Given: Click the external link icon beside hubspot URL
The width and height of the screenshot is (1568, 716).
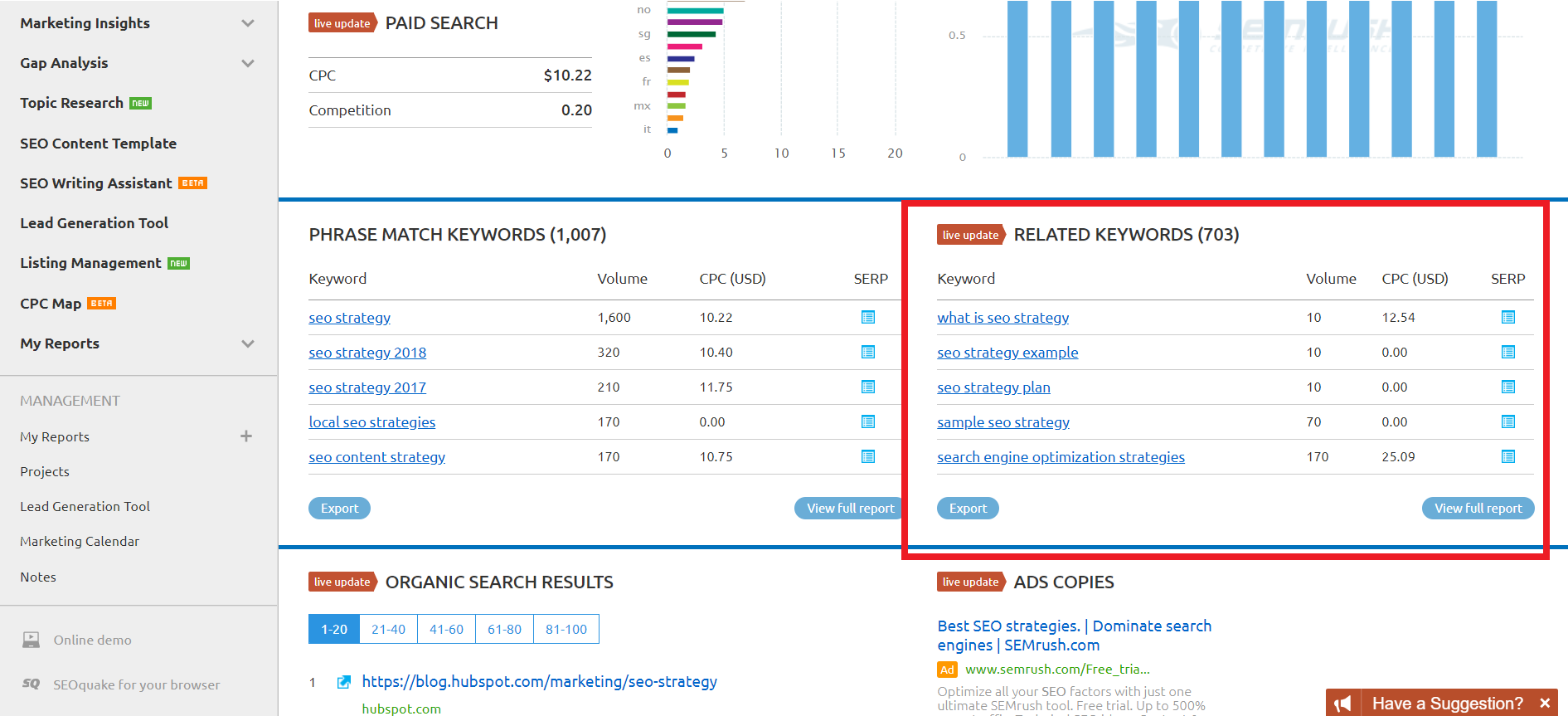Looking at the screenshot, I should click(343, 682).
